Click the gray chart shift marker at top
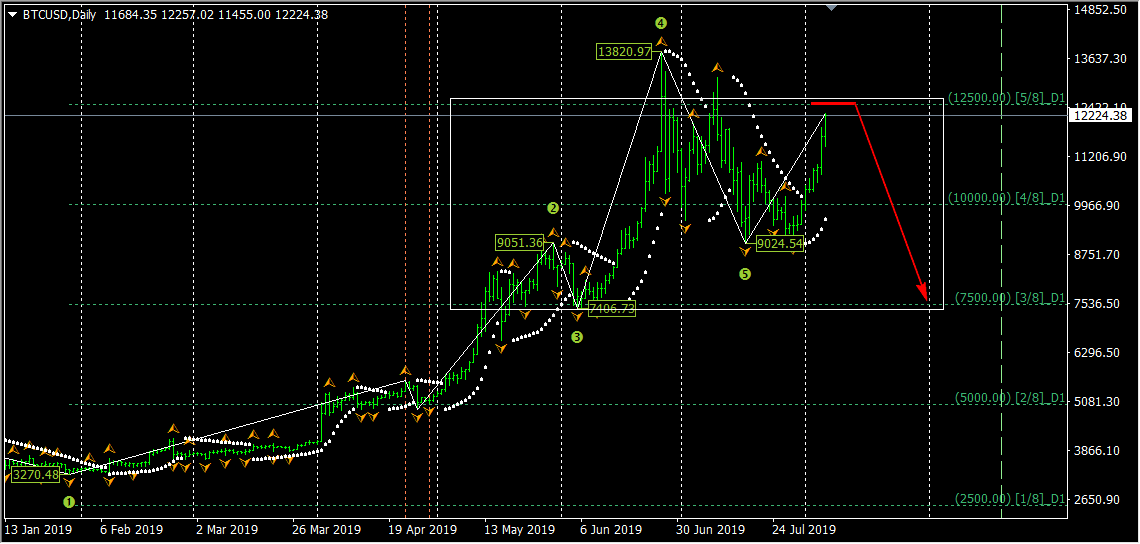Image resolution: width=1140 pixels, height=544 pixels. [x=832, y=7]
